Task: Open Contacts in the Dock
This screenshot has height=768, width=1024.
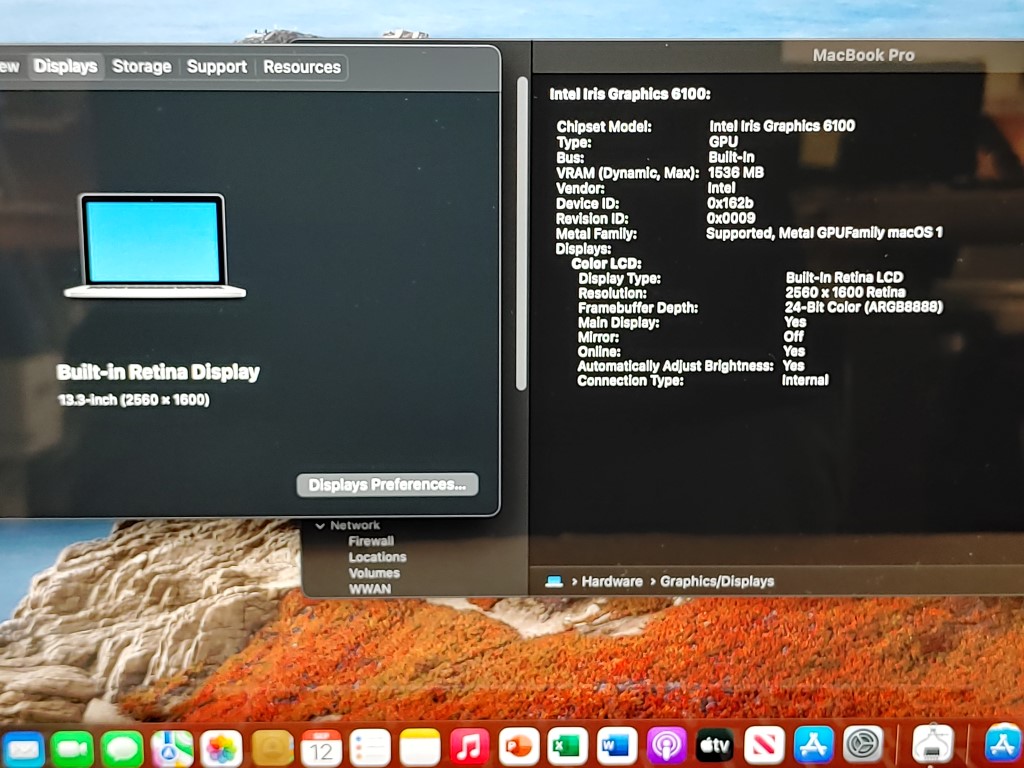Action: [272, 748]
